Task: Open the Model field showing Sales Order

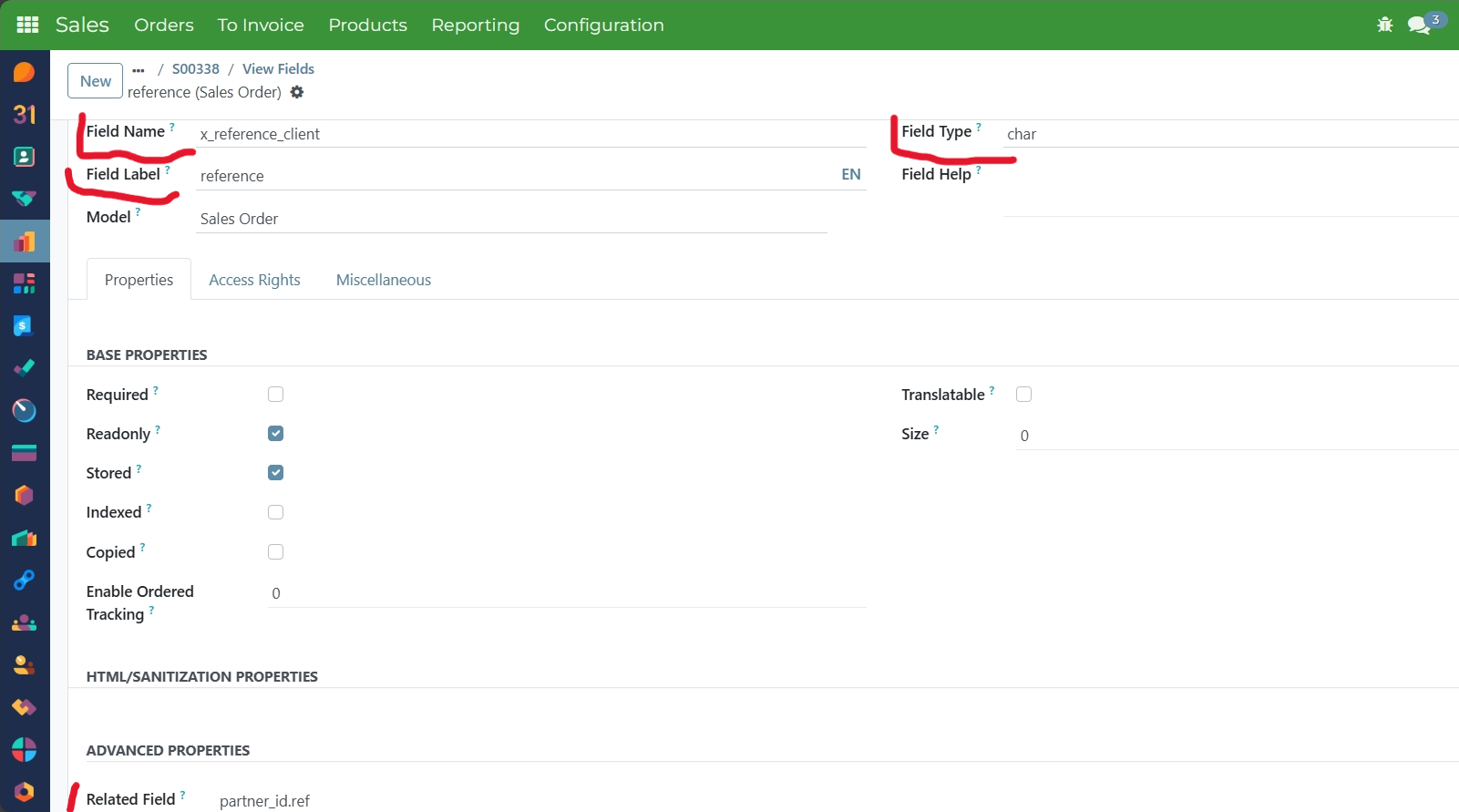Action: (511, 219)
